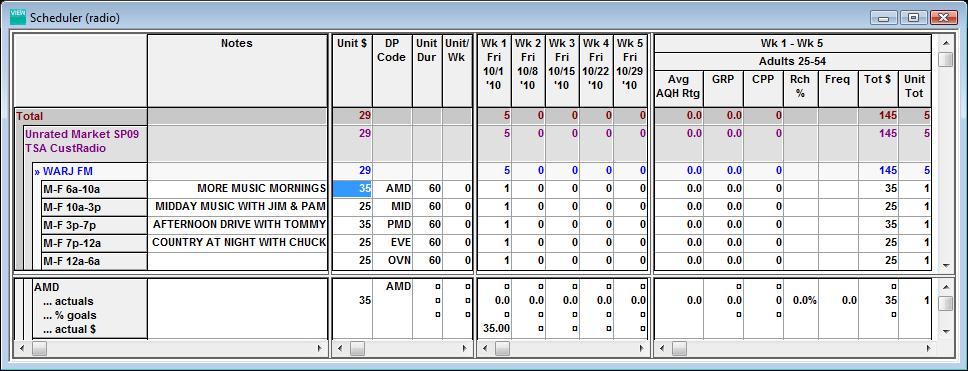The width and height of the screenshot is (968, 371).
Task: Click the Freq column header
Action: [x=838, y=88]
